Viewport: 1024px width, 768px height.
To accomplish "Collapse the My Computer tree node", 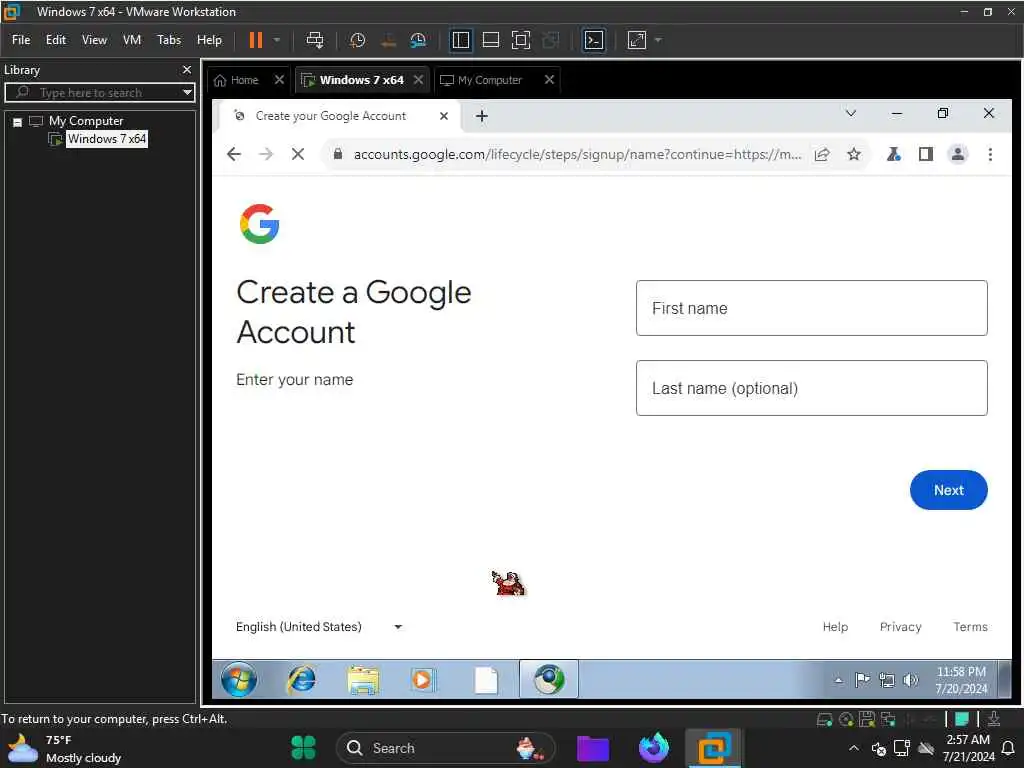I will point(18,121).
